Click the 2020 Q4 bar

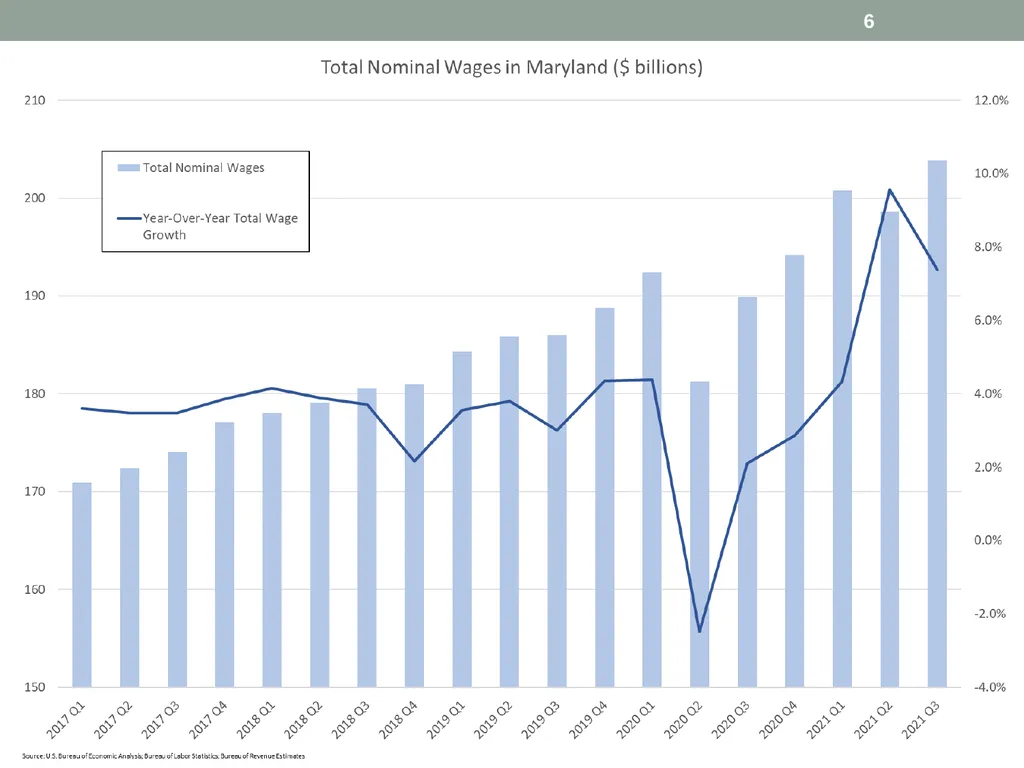(x=795, y=471)
